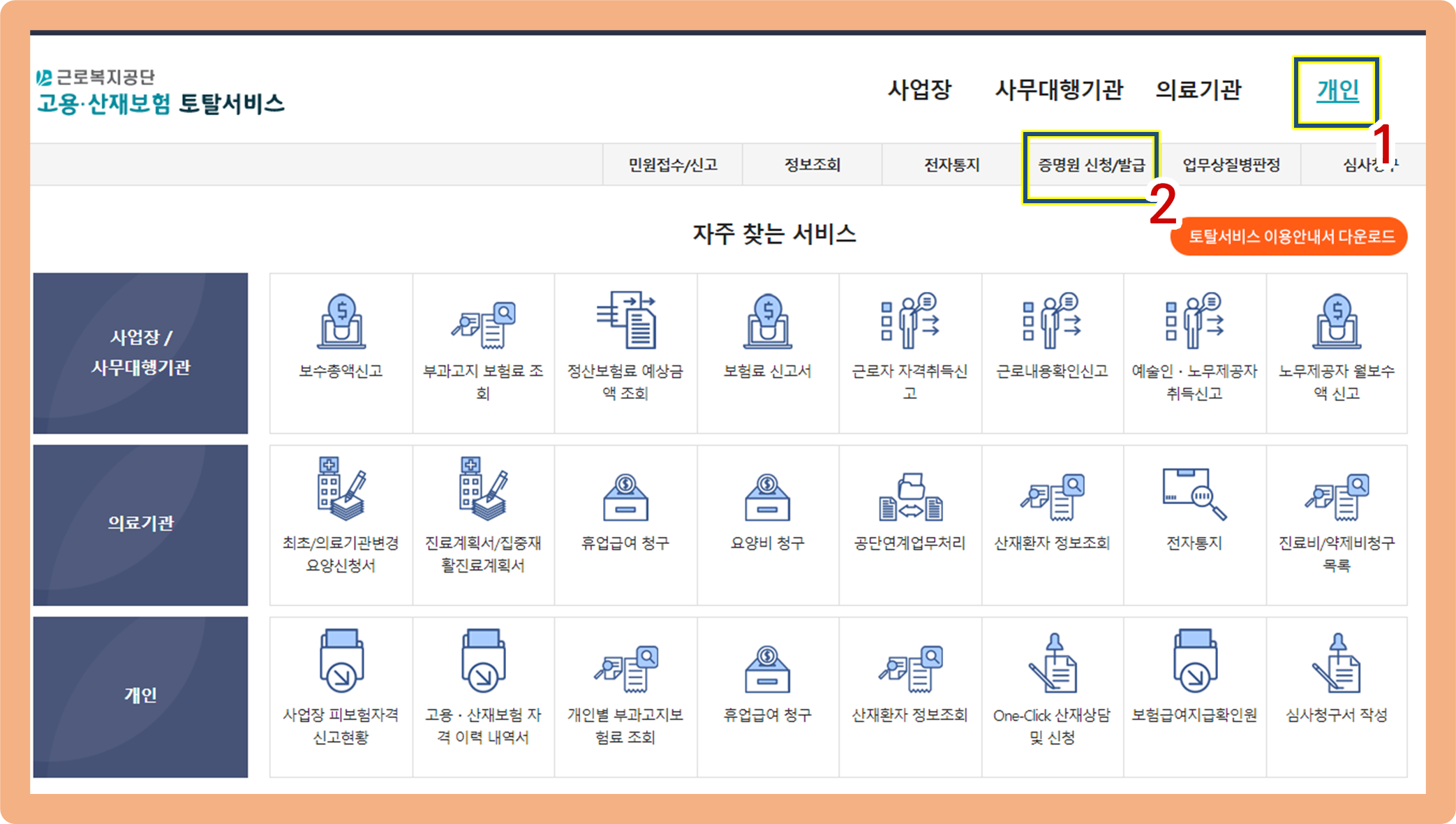Open the 사업장 top menu
This screenshot has height=824, width=1456.
tap(919, 89)
